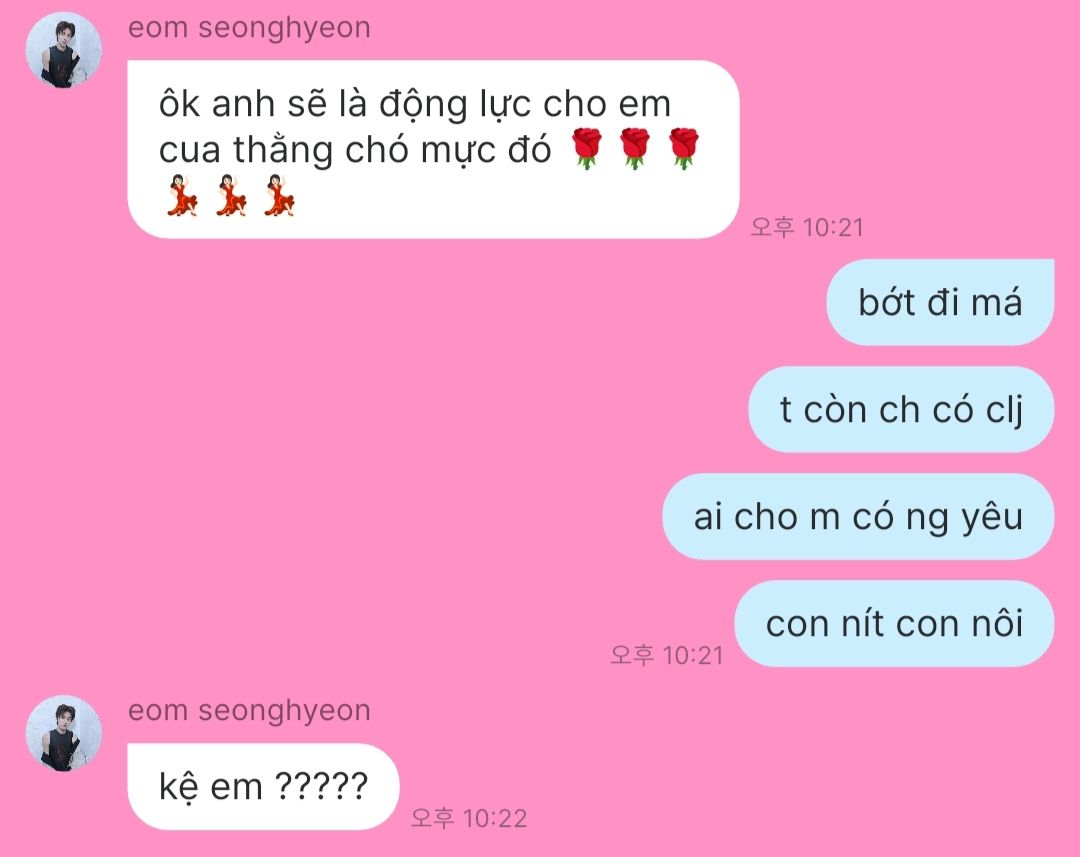Viewport: 1080px width, 857px height.
Task: Click the middle dancing woman emoji
Action: click(x=231, y=196)
